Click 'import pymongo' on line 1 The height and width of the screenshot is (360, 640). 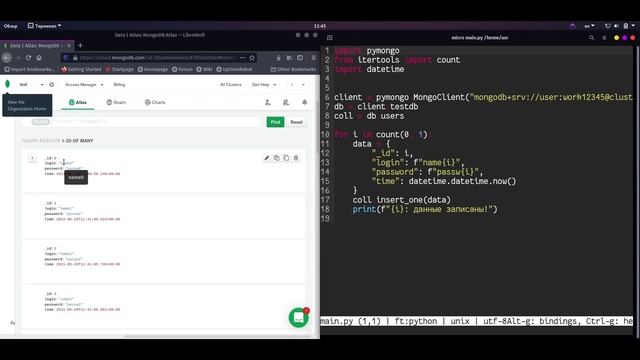tap(367, 51)
